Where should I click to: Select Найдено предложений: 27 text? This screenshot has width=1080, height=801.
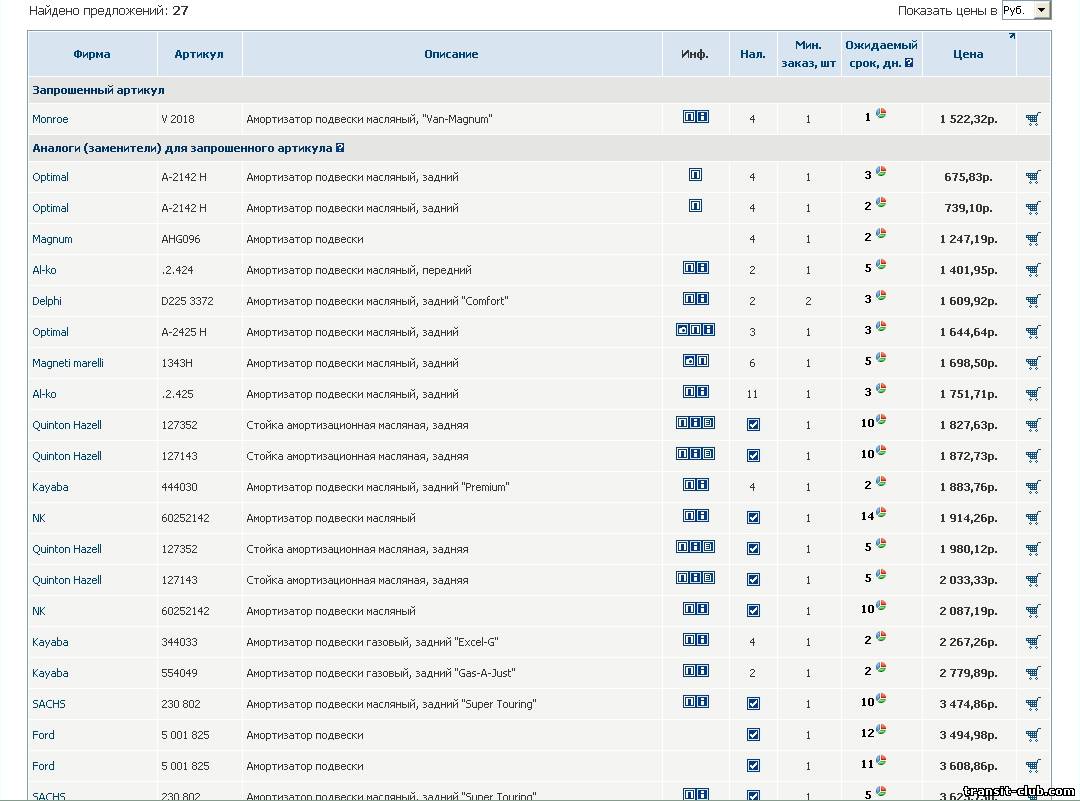[x=108, y=10]
